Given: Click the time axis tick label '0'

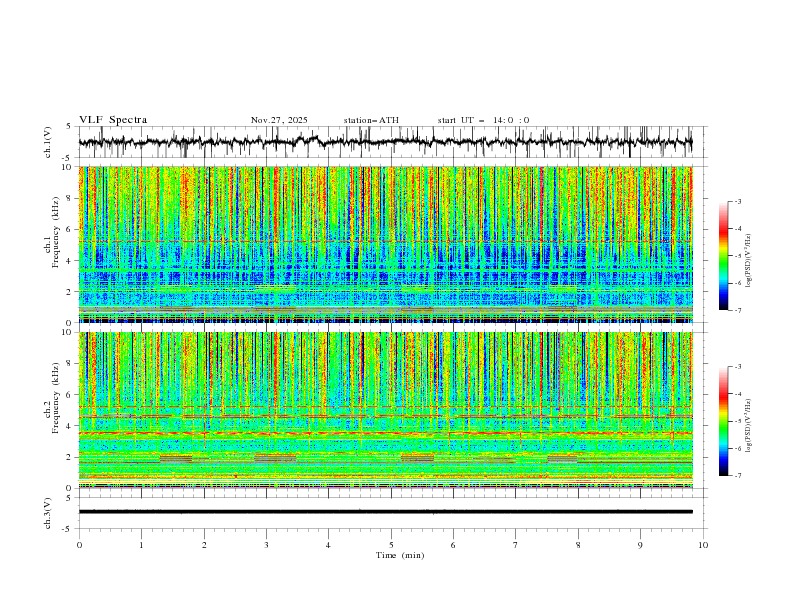Looking at the screenshot, I should coord(79,545).
